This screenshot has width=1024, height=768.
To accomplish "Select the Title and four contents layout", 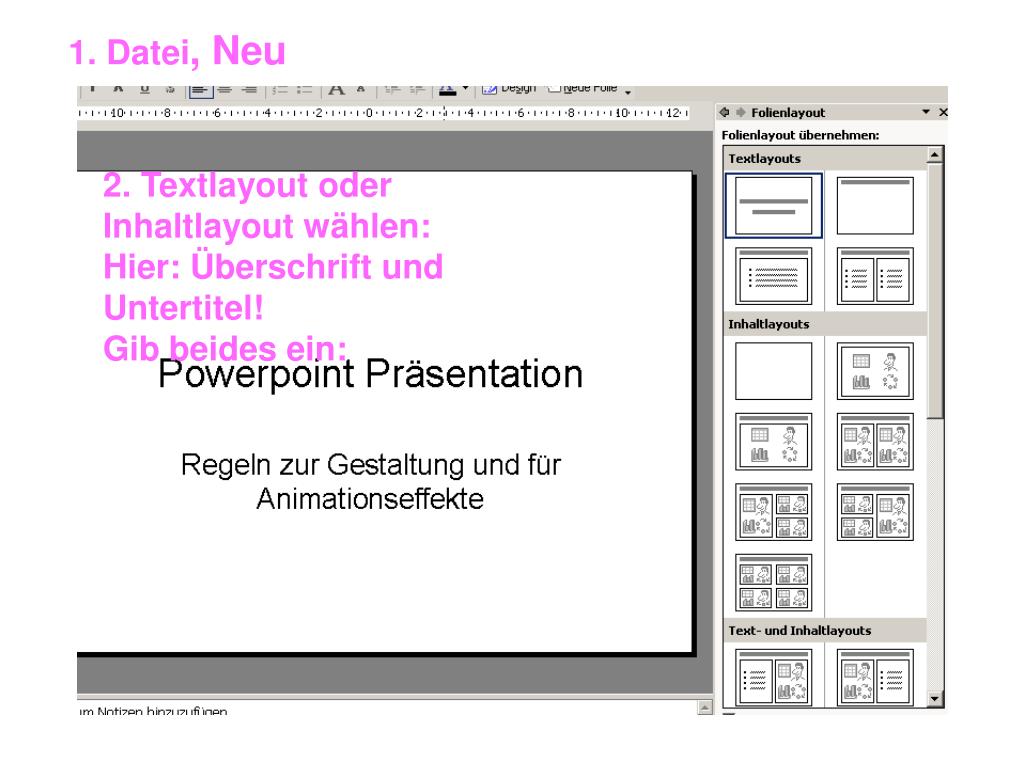I will tap(773, 583).
